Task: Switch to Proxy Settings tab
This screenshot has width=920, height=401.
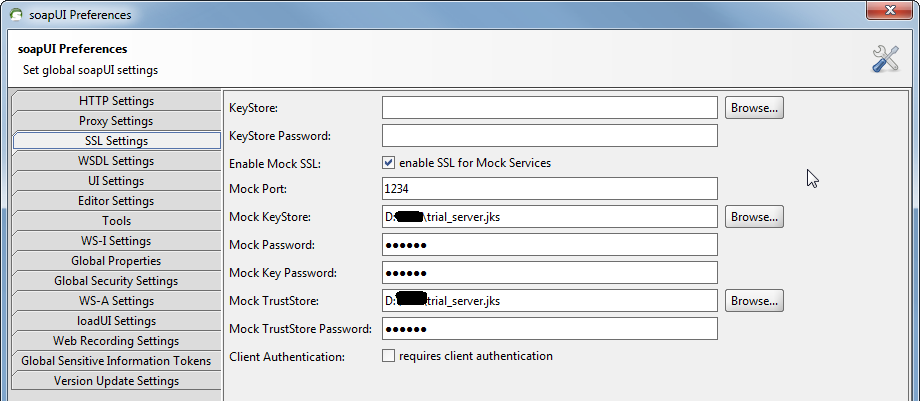Action: pyautogui.click(x=116, y=121)
